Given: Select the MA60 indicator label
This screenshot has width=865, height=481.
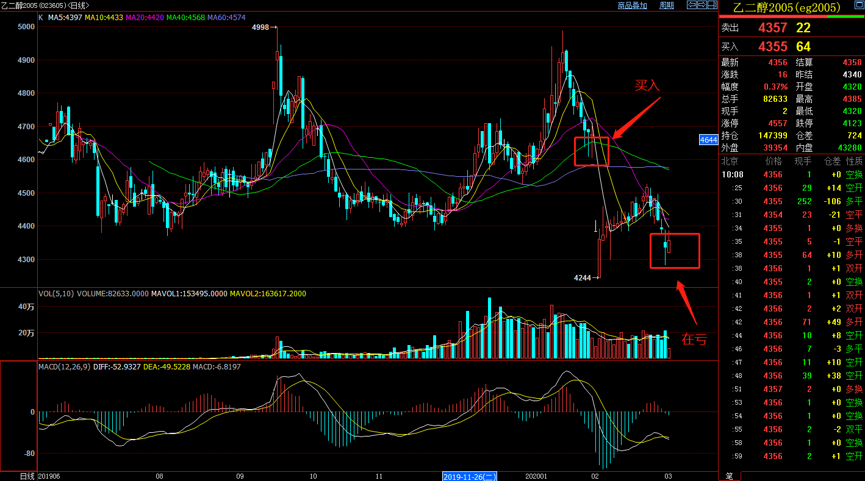Looking at the screenshot, I should coord(228,18).
